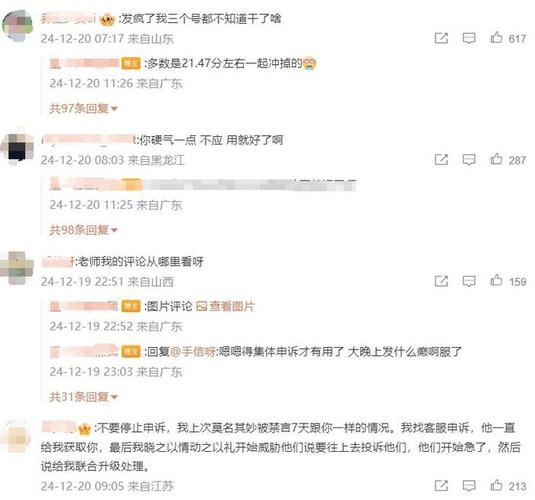Open avatar of the Jiangsu commenter
535x500 pixels.
click(17, 437)
